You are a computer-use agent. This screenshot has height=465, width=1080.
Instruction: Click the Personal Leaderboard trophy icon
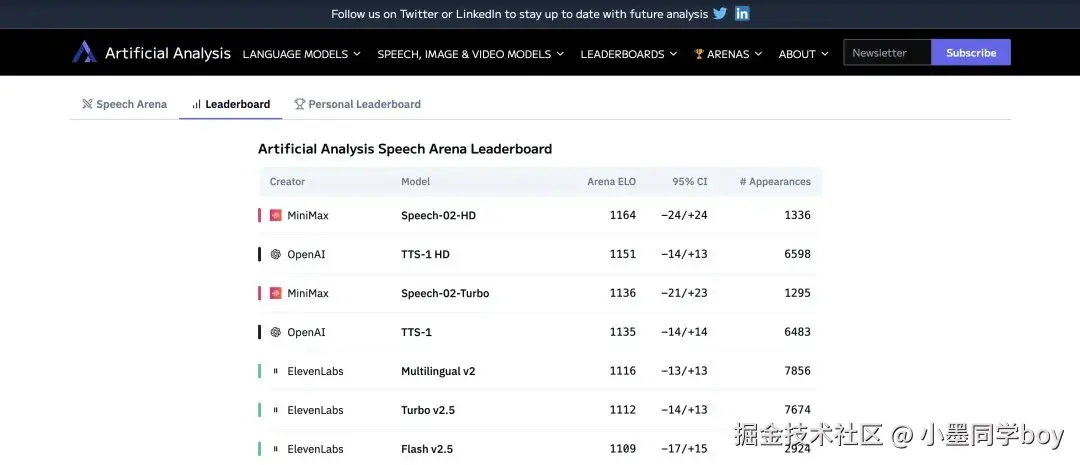coord(300,104)
